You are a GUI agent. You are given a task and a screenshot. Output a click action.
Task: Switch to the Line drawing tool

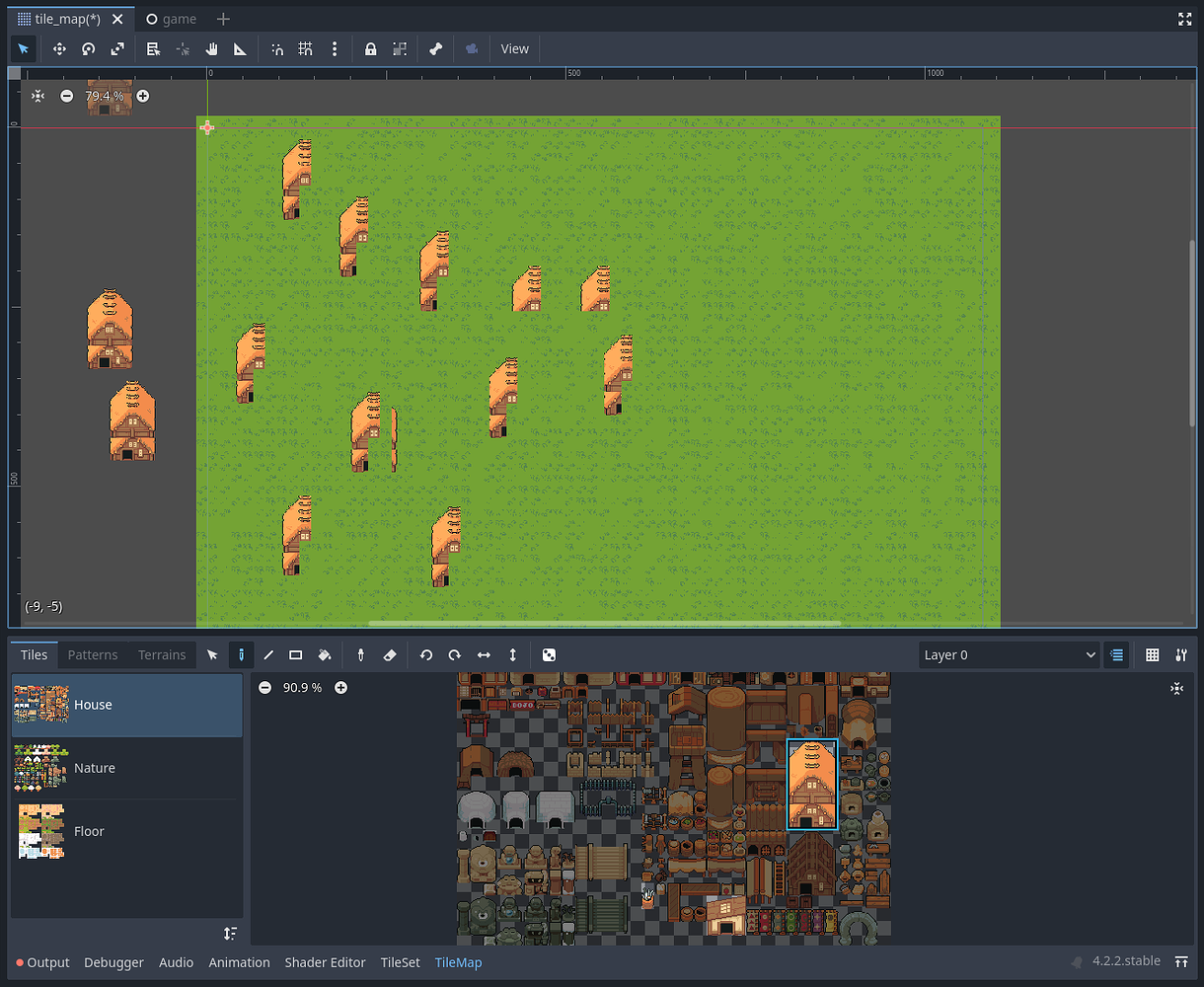click(268, 654)
